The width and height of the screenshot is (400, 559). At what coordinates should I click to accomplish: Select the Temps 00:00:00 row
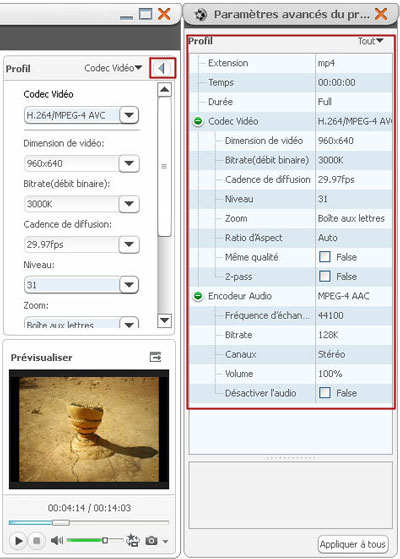291,82
